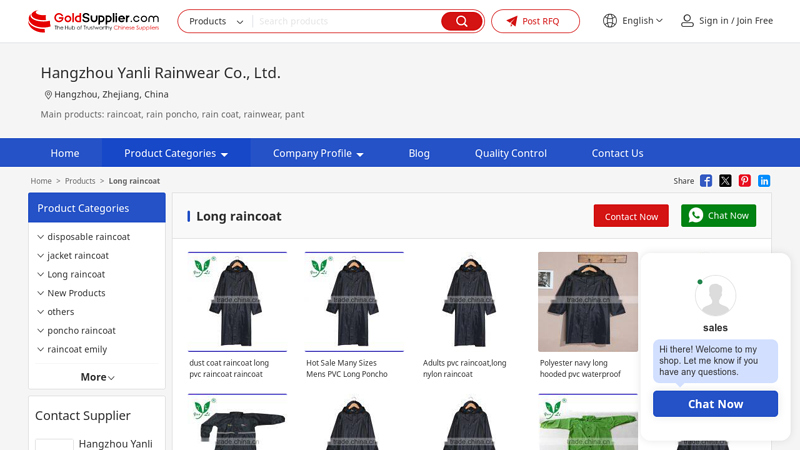The image size is (800, 450).
Task: Share the page on X
Action: pyautogui.click(x=725, y=181)
